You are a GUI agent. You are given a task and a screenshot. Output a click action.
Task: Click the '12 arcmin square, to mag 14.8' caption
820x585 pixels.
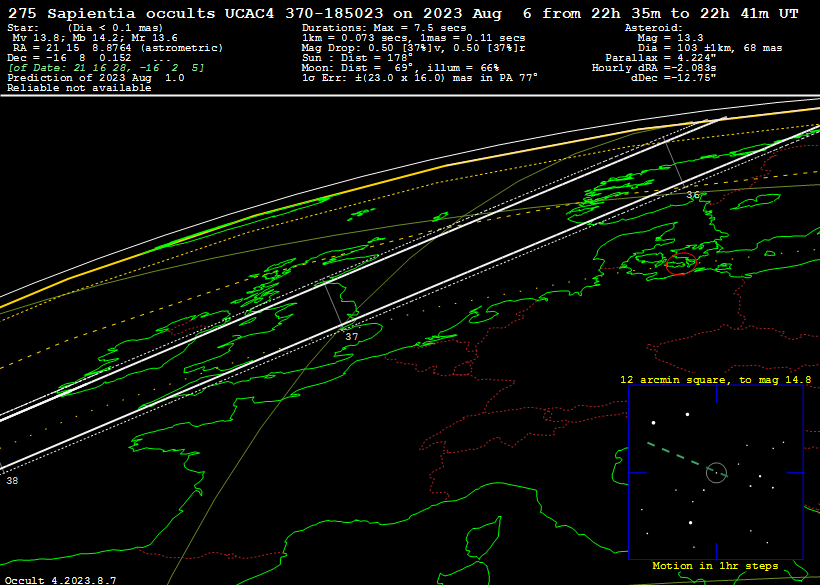coord(715,380)
